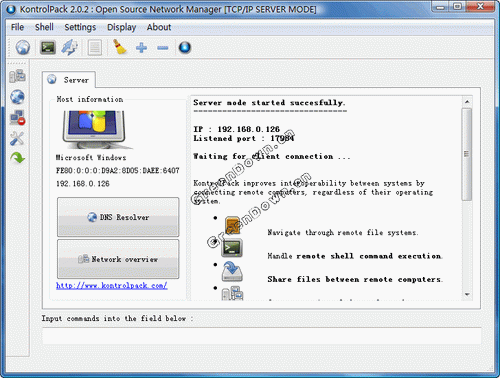
Task: Click 'Waiting for client connection ...' text
Action: [272, 156]
